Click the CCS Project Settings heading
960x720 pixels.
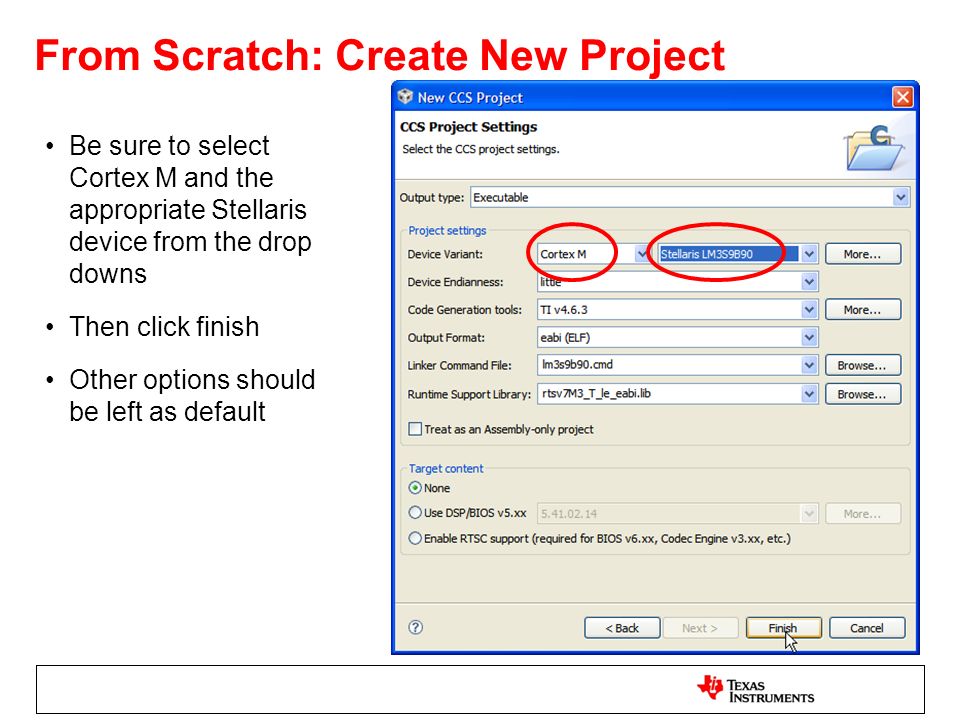coord(468,127)
